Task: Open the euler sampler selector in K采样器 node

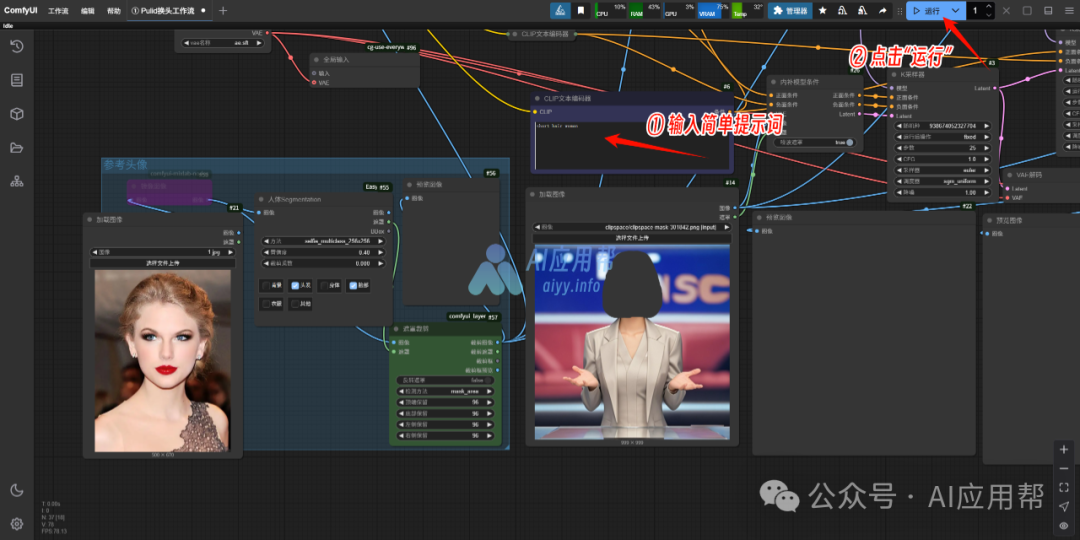Action: pos(942,170)
